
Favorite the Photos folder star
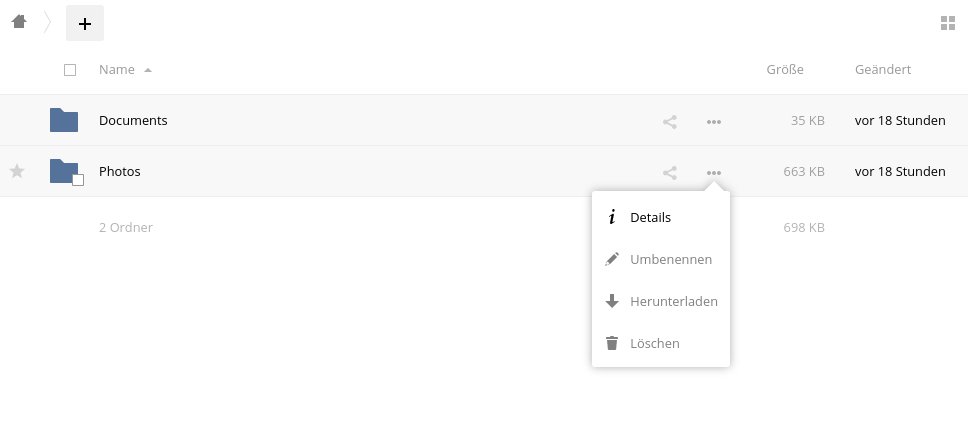click(17, 172)
